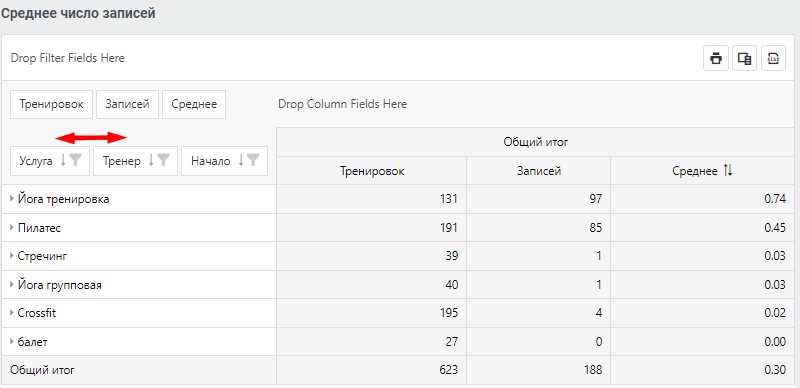Select the Общий итог column header
This screenshot has width=800, height=388.
pyautogui.click(x=536, y=142)
